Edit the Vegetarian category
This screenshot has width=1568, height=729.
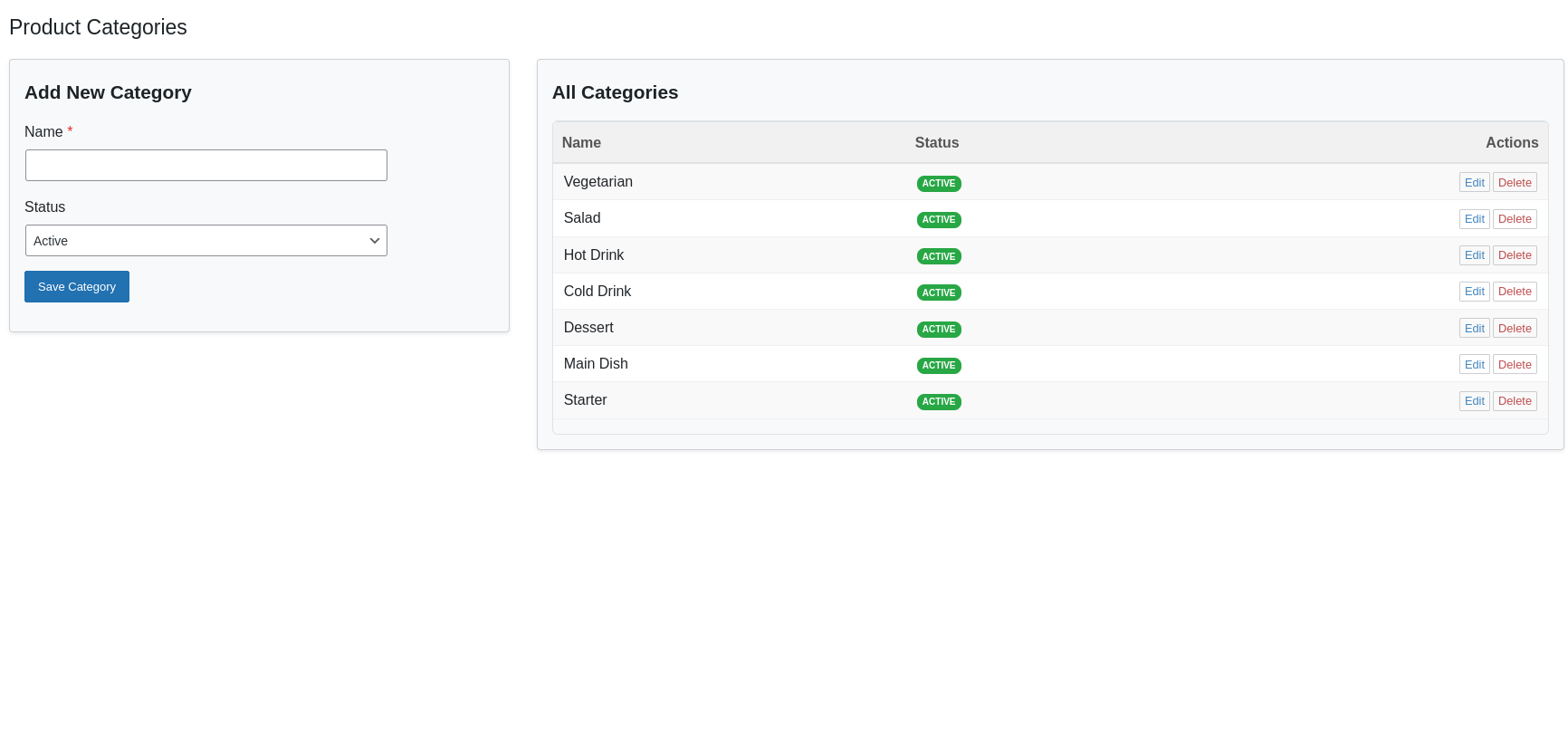[x=1474, y=183]
